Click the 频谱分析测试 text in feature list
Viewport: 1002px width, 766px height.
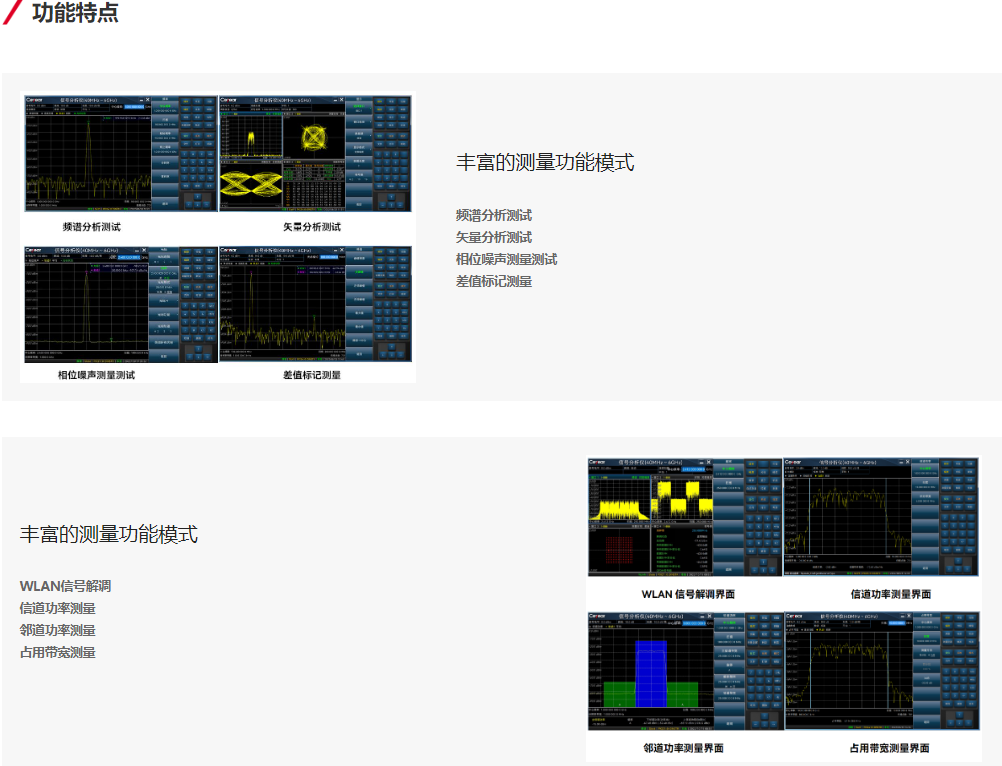[494, 215]
